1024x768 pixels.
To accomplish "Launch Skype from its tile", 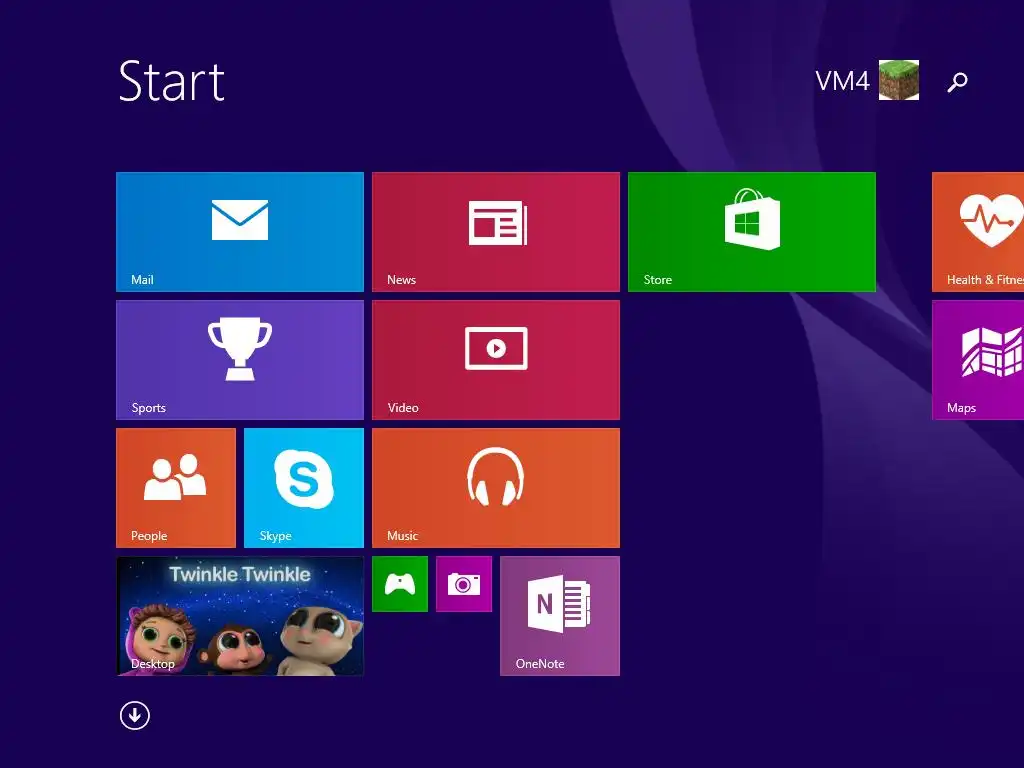I will point(304,488).
